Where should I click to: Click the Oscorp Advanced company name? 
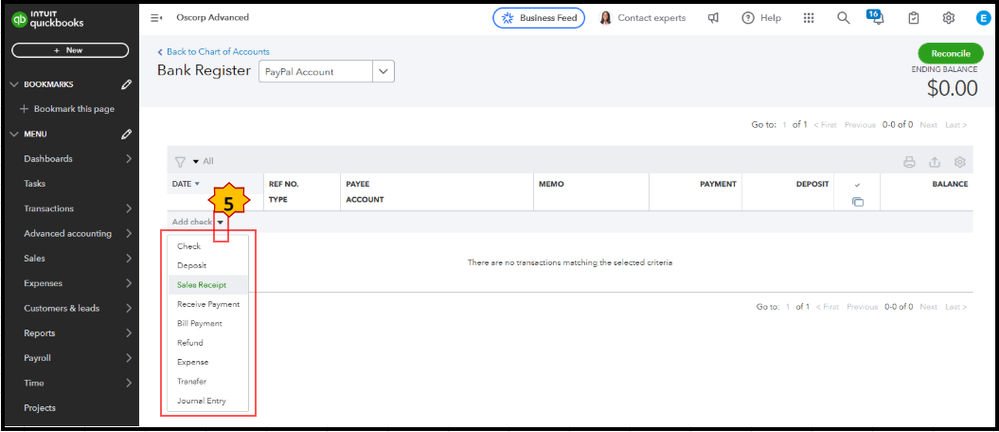213,17
